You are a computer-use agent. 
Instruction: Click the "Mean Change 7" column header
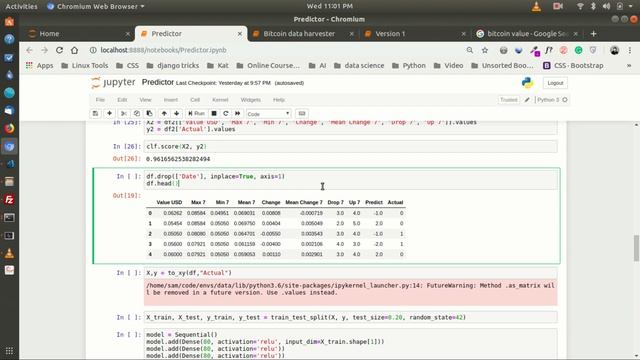click(304, 202)
